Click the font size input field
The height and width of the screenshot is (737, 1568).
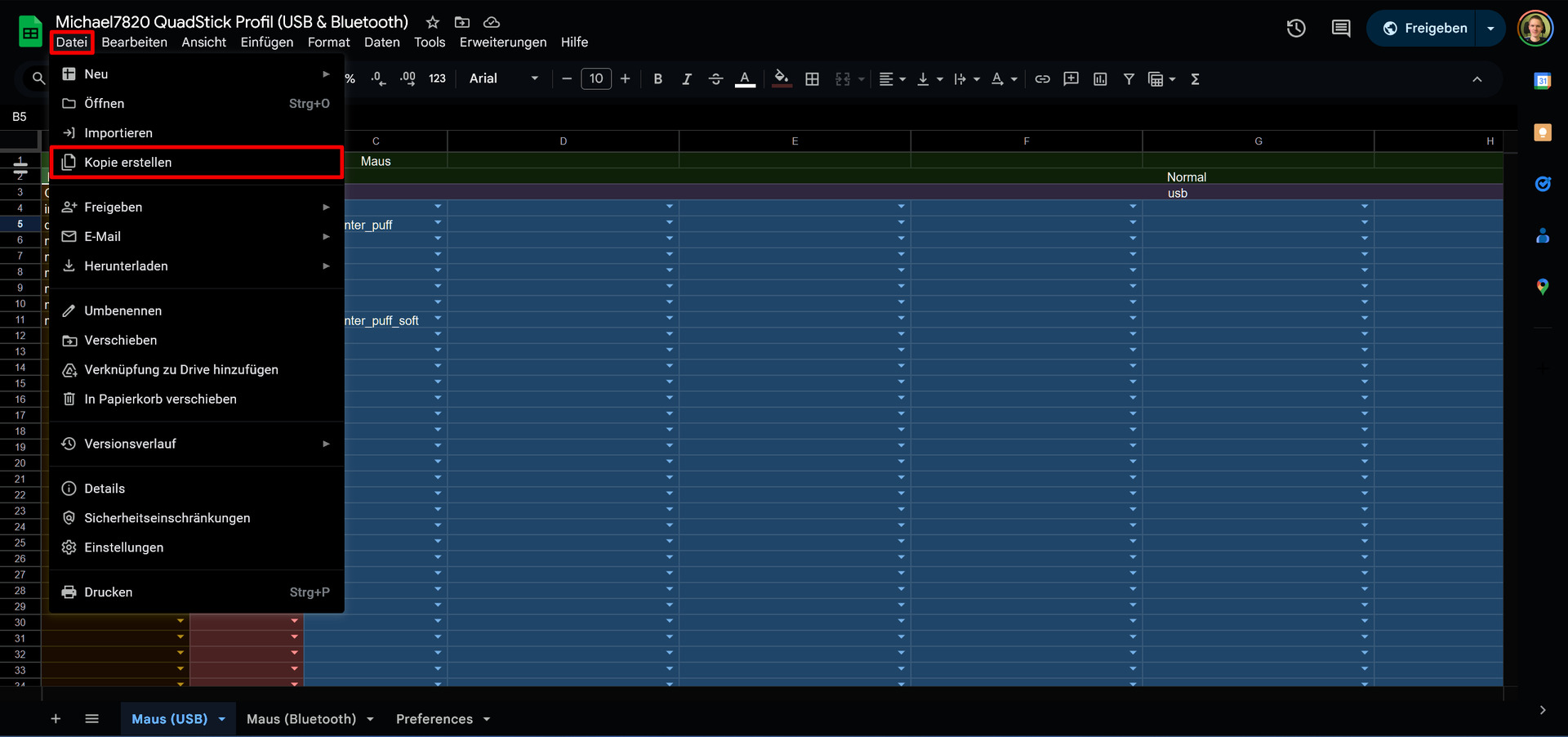pyautogui.click(x=595, y=79)
